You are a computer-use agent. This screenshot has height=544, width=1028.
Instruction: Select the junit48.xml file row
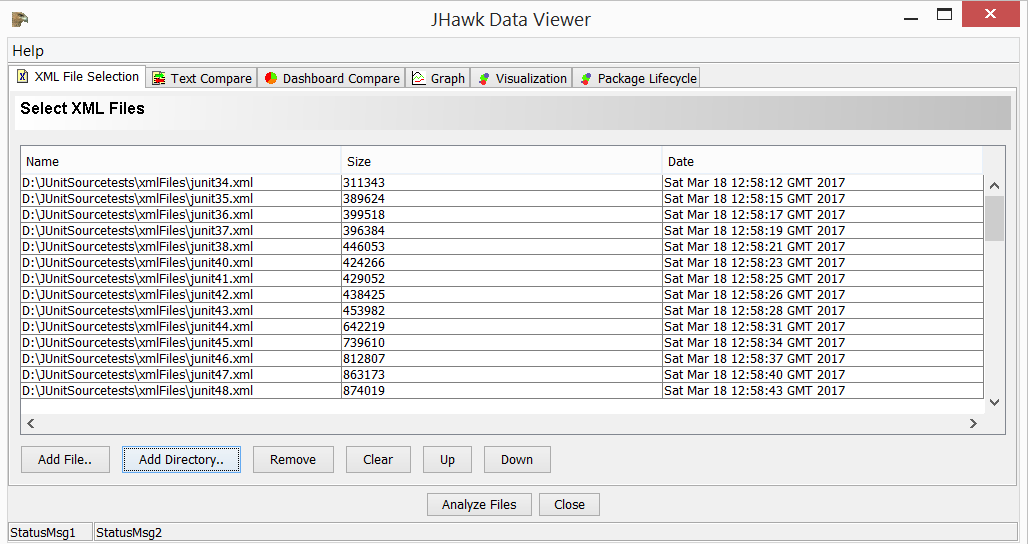pos(502,391)
